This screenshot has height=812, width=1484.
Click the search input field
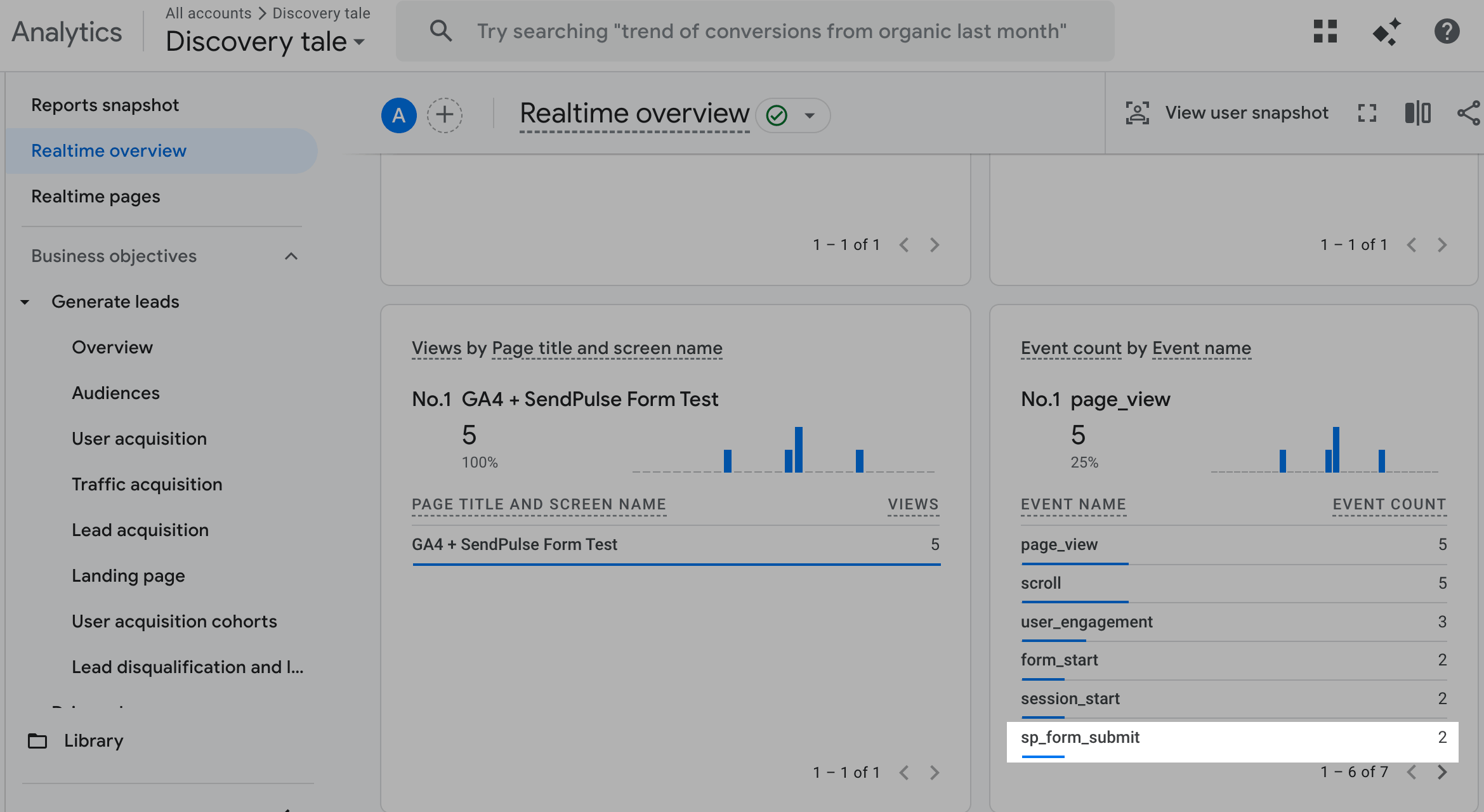click(x=771, y=31)
